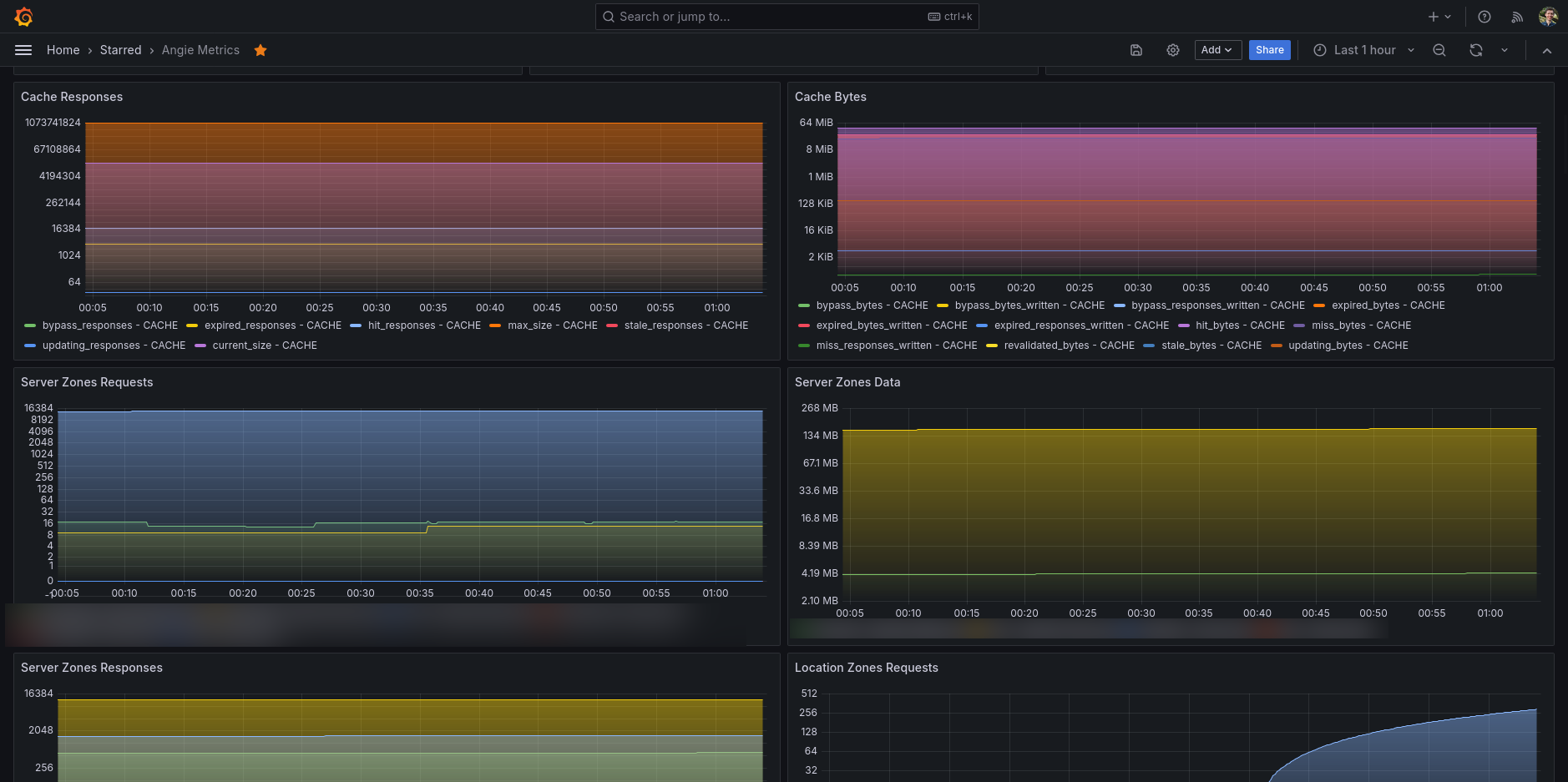Collapse the top toolbar with the chevron
The image size is (1568, 782).
1547,50
